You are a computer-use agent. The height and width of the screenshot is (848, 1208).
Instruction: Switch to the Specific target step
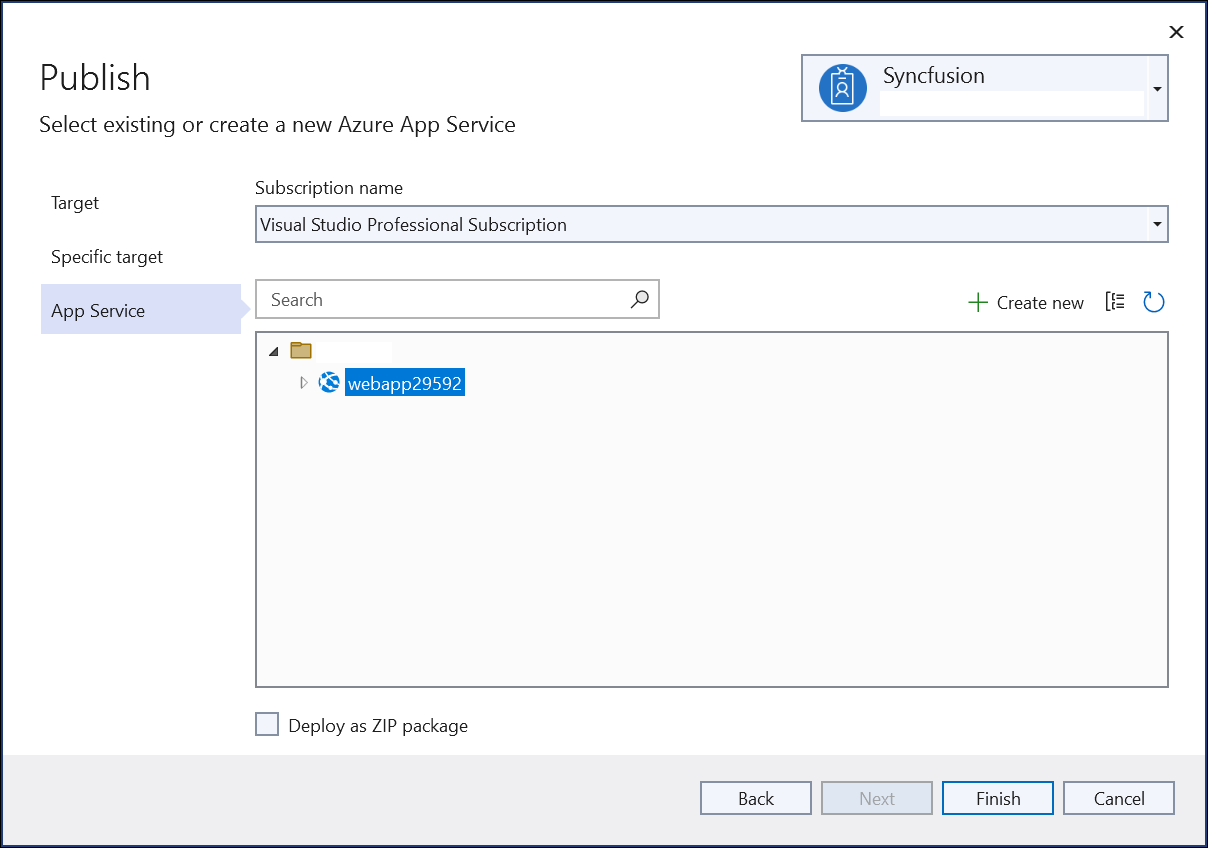pyautogui.click(x=107, y=257)
